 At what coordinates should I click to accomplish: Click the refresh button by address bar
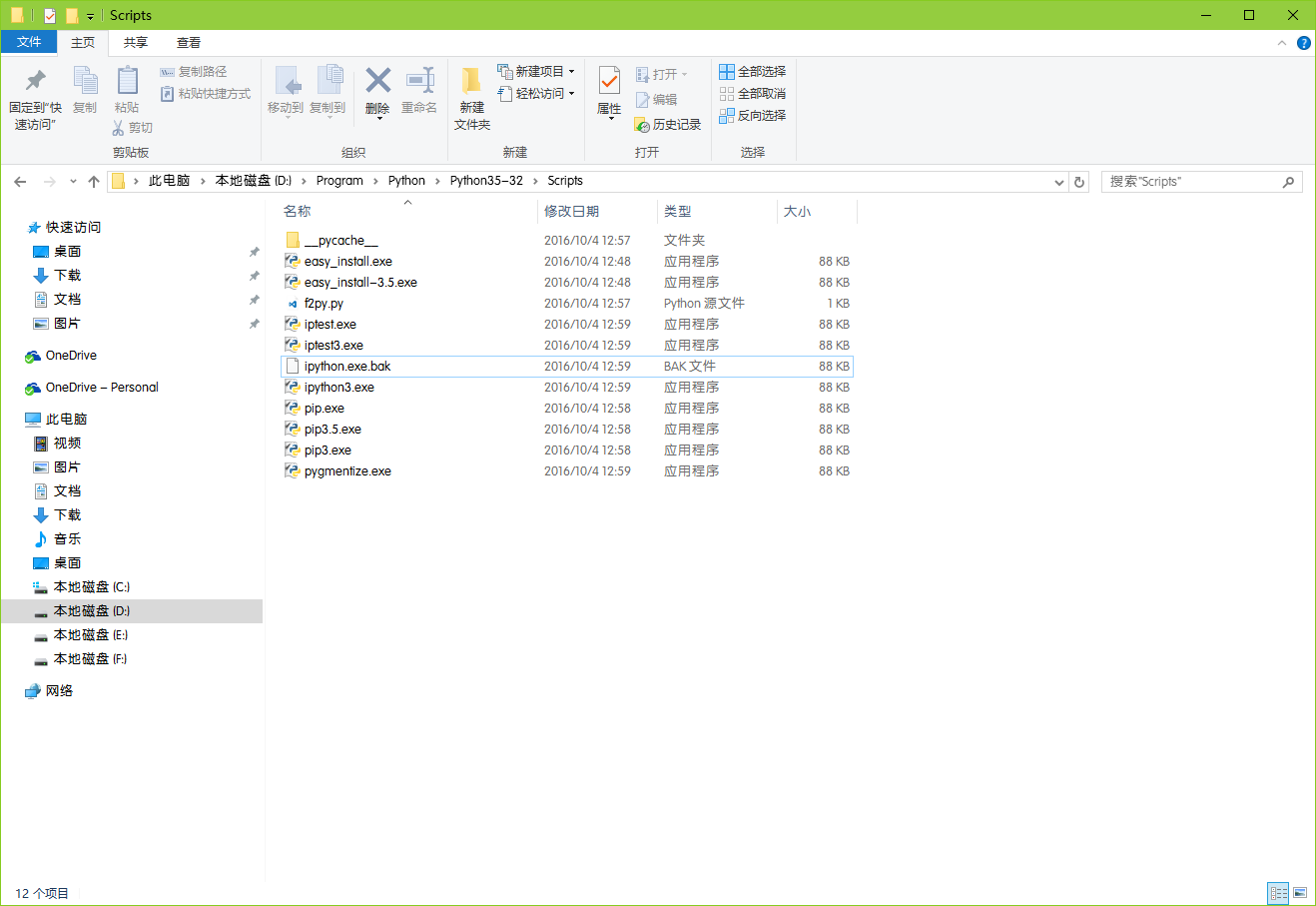pos(1079,182)
